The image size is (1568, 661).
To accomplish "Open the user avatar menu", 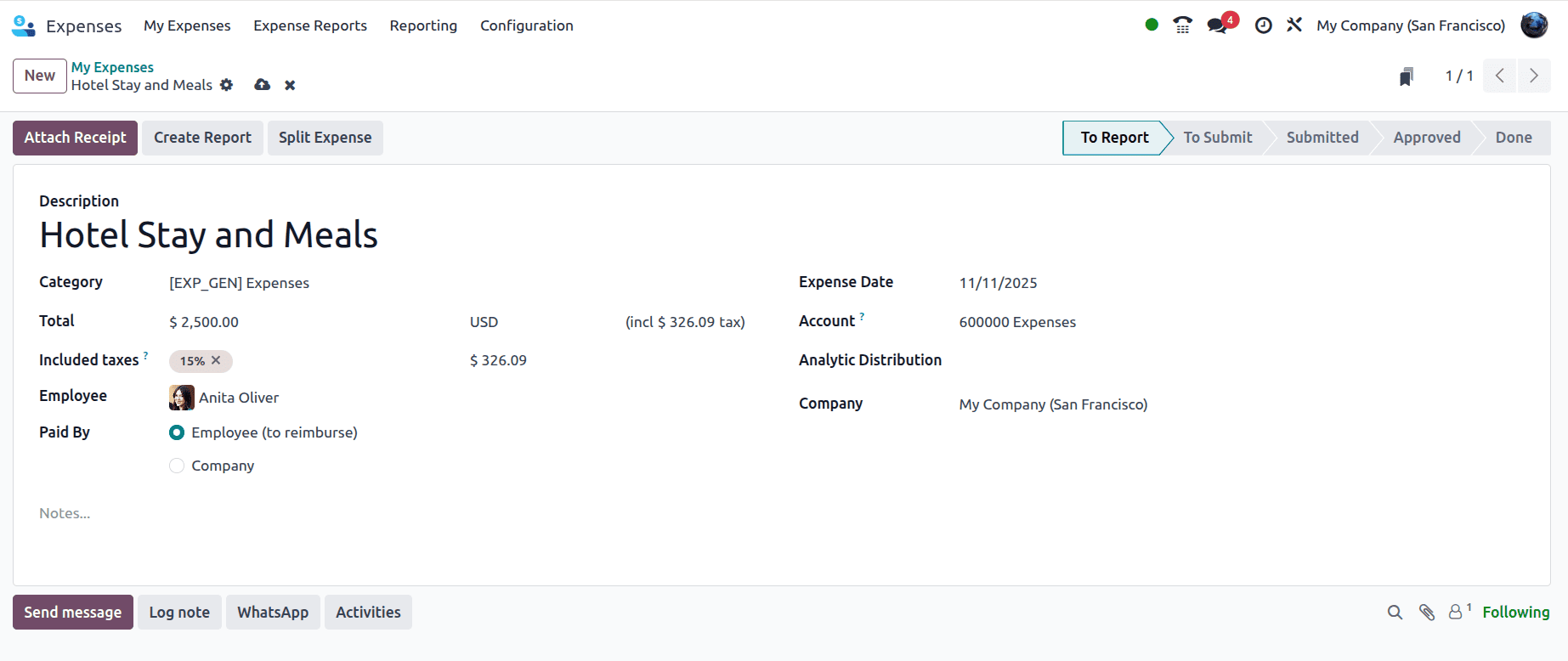I will click(x=1534, y=25).
